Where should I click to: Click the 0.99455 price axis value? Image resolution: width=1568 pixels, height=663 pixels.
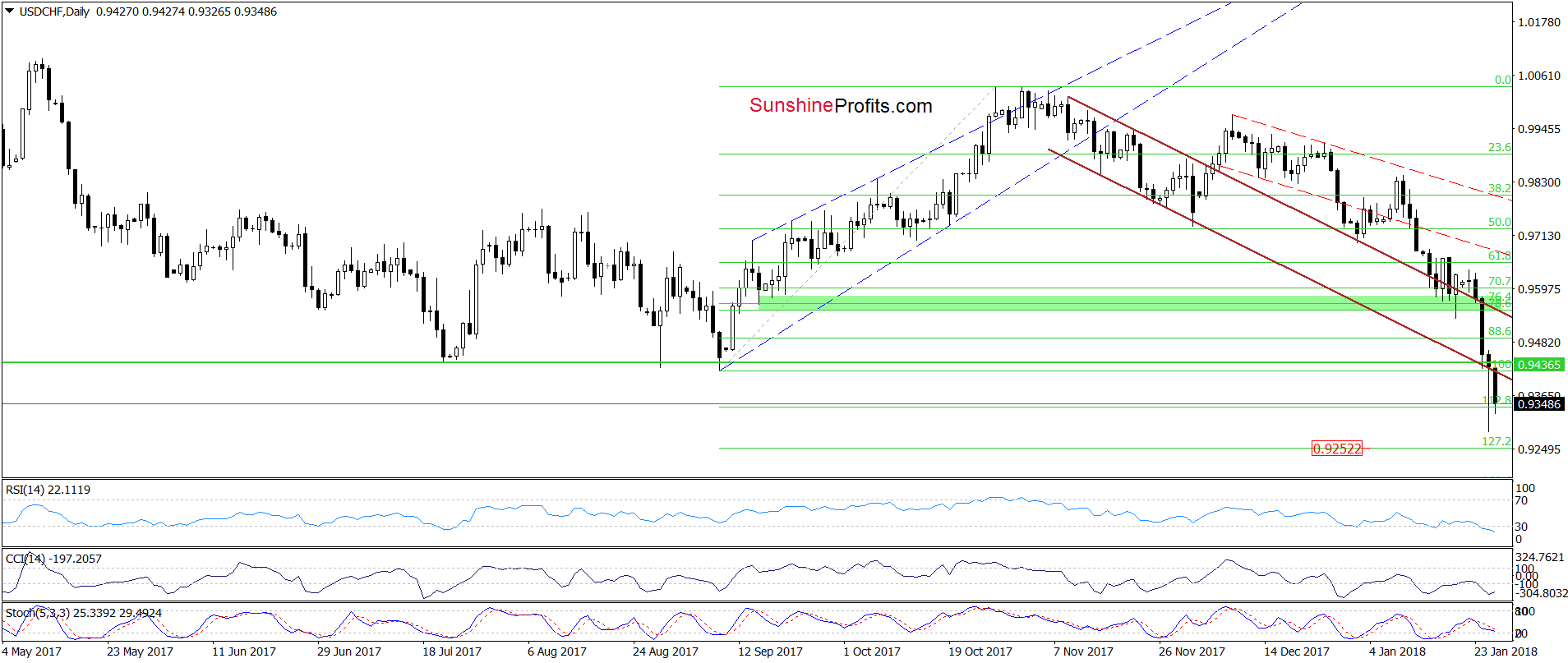click(x=1538, y=129)
